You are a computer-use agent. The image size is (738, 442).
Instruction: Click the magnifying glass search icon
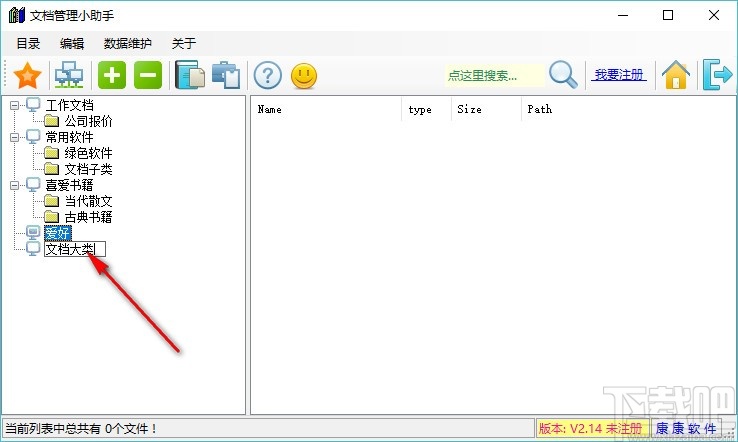[563, 75]
